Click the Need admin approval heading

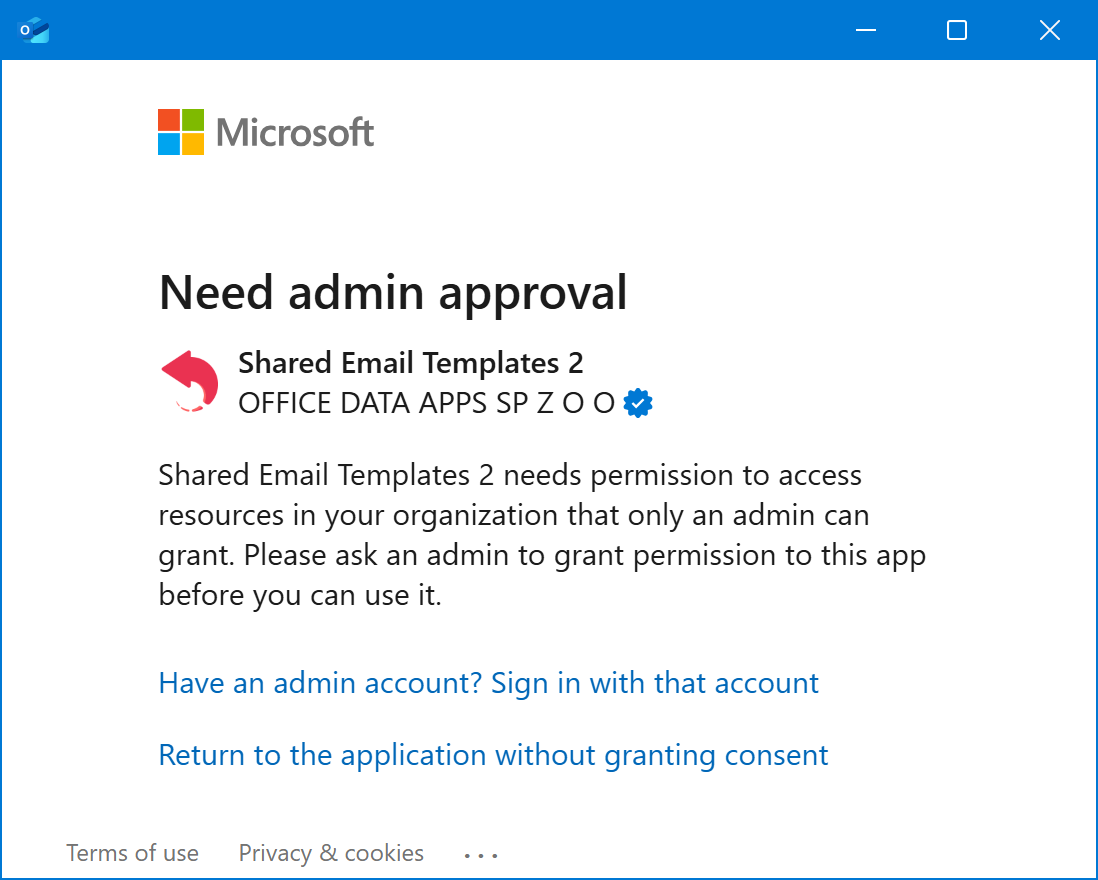click(393, 292)
